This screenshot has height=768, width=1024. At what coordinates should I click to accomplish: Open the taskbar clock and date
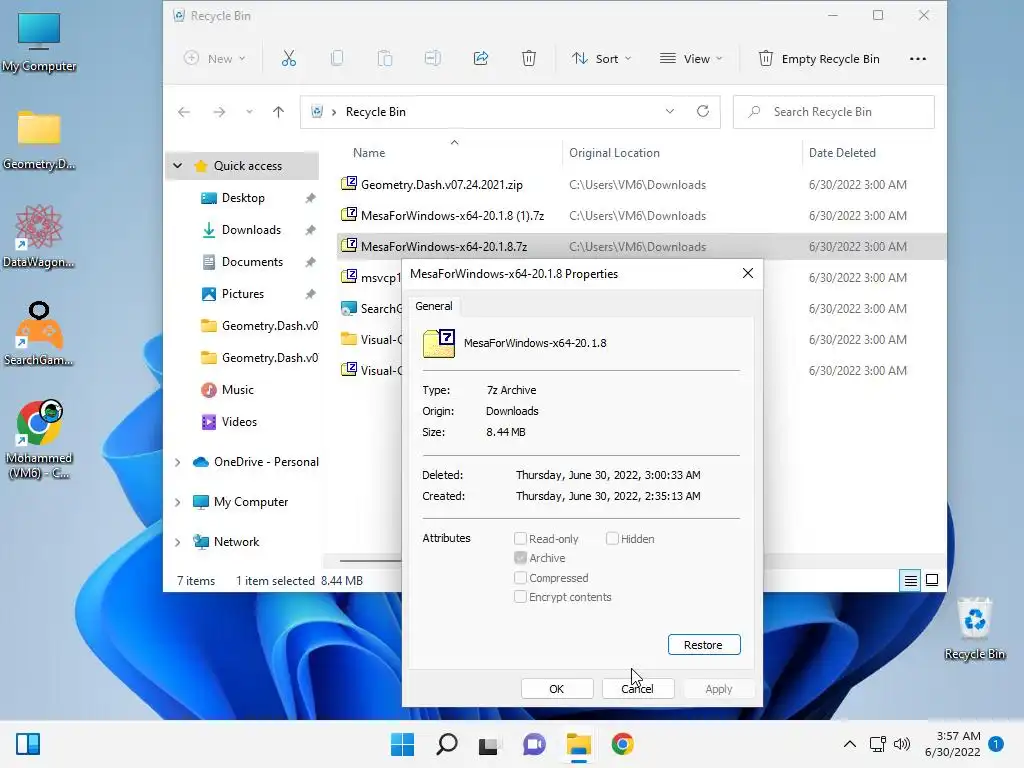click(x=953, y=744)
